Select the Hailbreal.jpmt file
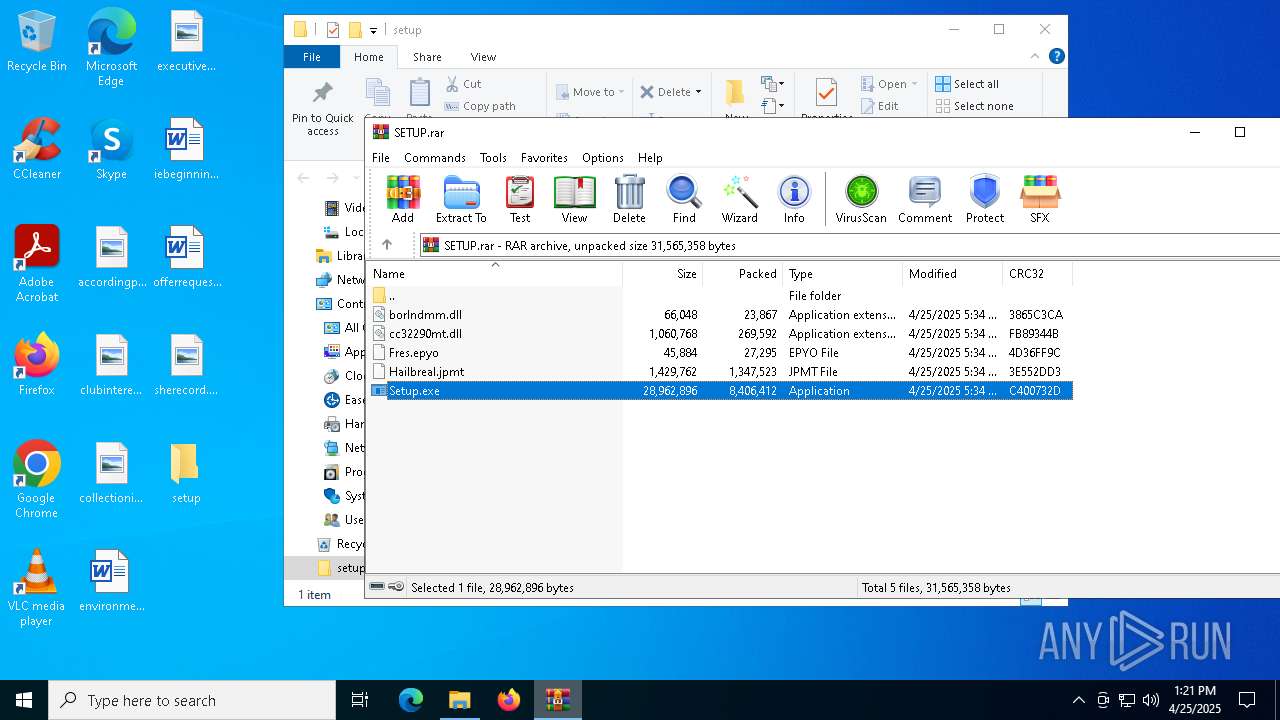 point(720,371)
